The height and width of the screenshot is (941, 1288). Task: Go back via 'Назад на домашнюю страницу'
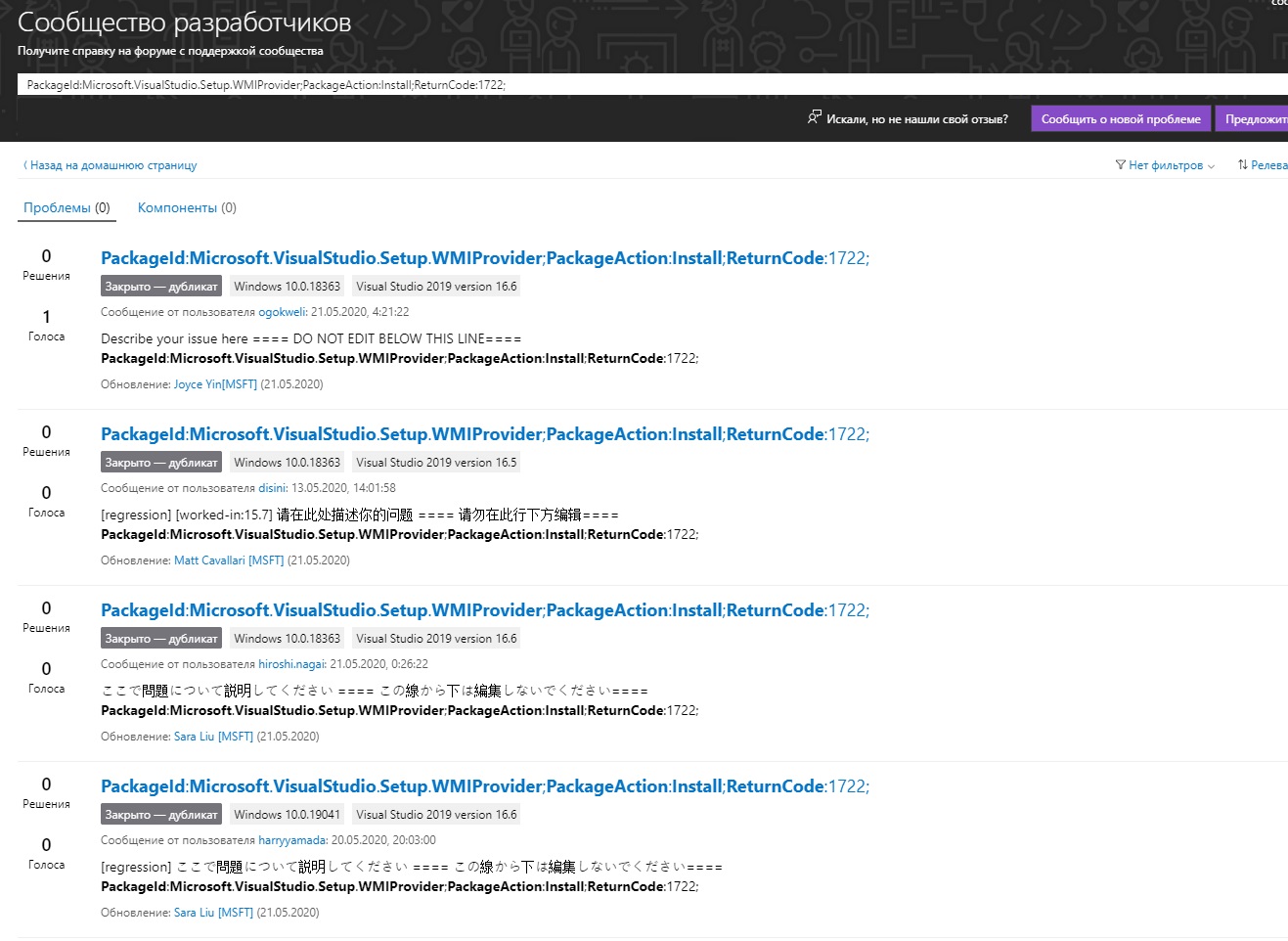pos(110,165)
